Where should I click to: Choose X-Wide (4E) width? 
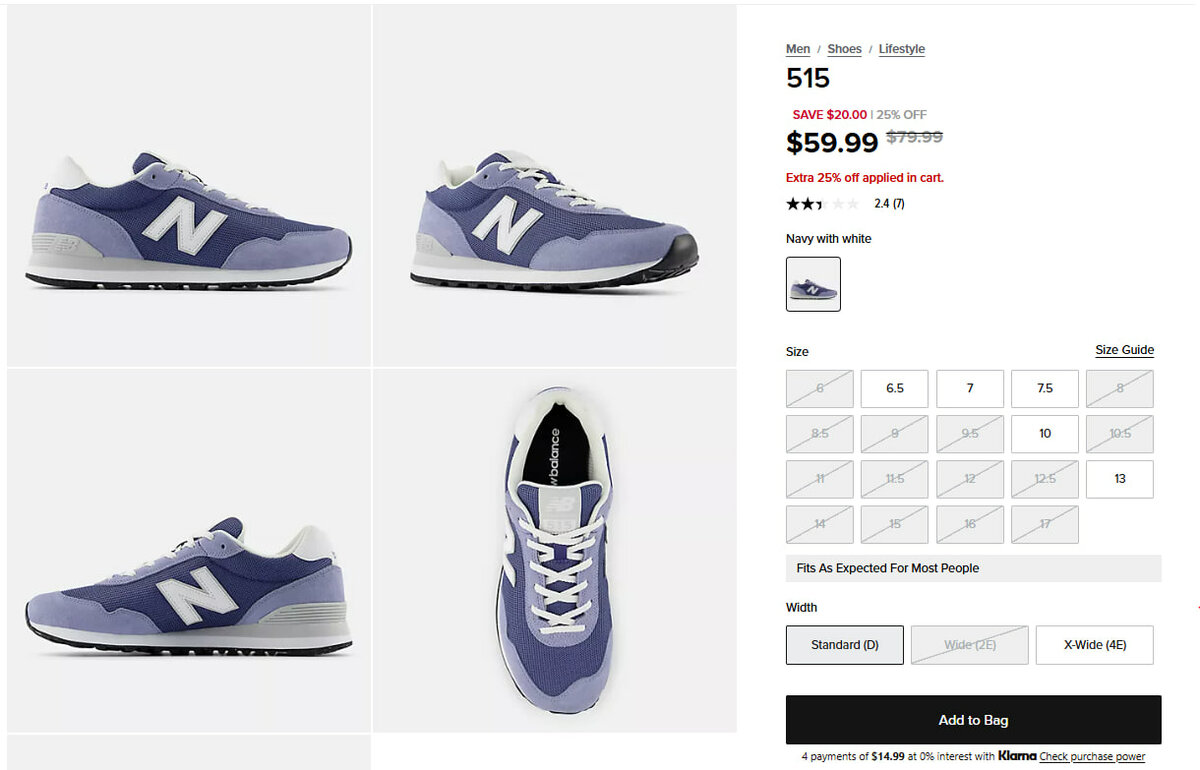tap(1094, 645)
